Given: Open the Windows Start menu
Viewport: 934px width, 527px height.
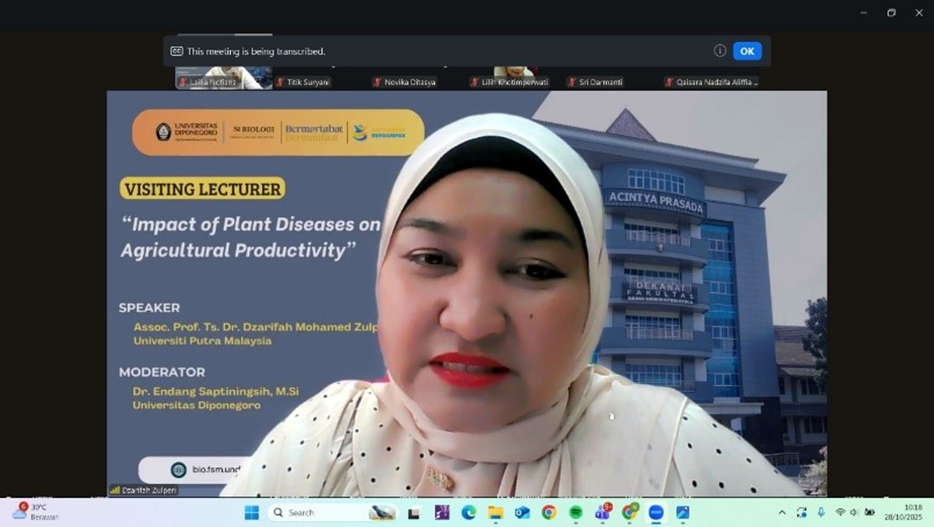Looking at the screenshot, I should [x=251, y=512].
